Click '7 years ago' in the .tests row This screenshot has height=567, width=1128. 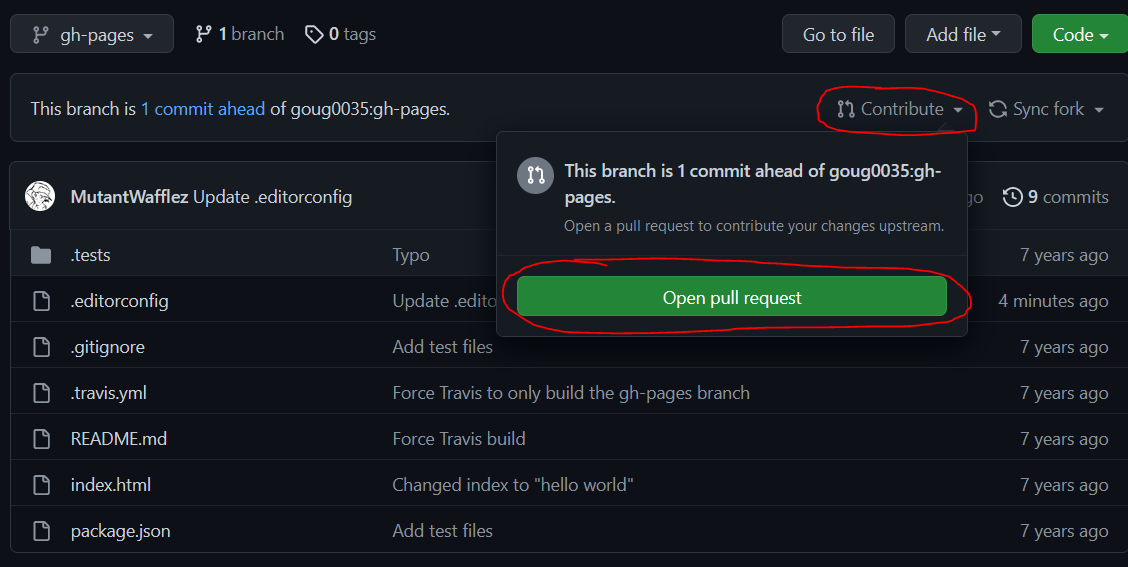1064,255
